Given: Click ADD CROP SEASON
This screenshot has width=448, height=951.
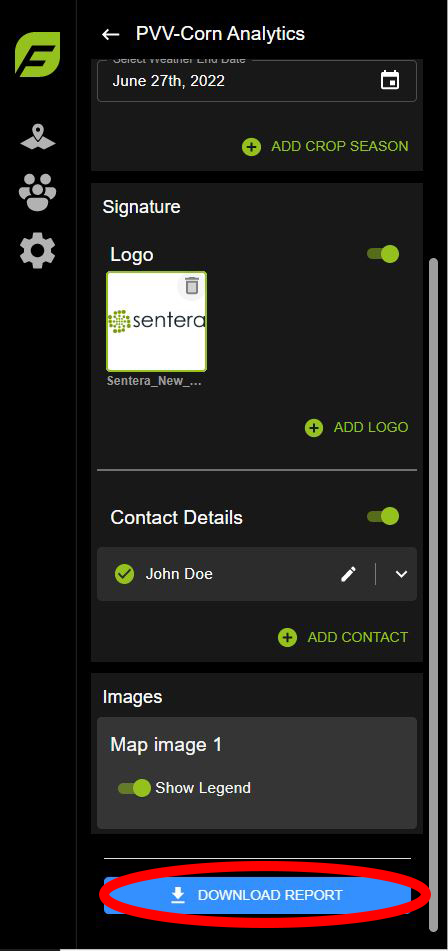Looking at the screenshot, I should click(326, 146).
